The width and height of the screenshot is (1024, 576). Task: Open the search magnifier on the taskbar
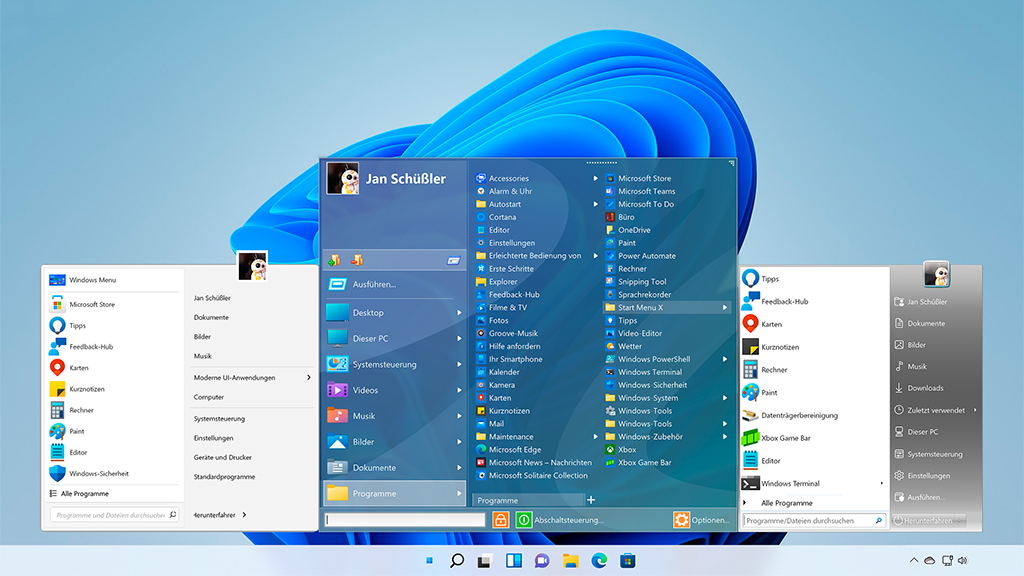(457, 561)
